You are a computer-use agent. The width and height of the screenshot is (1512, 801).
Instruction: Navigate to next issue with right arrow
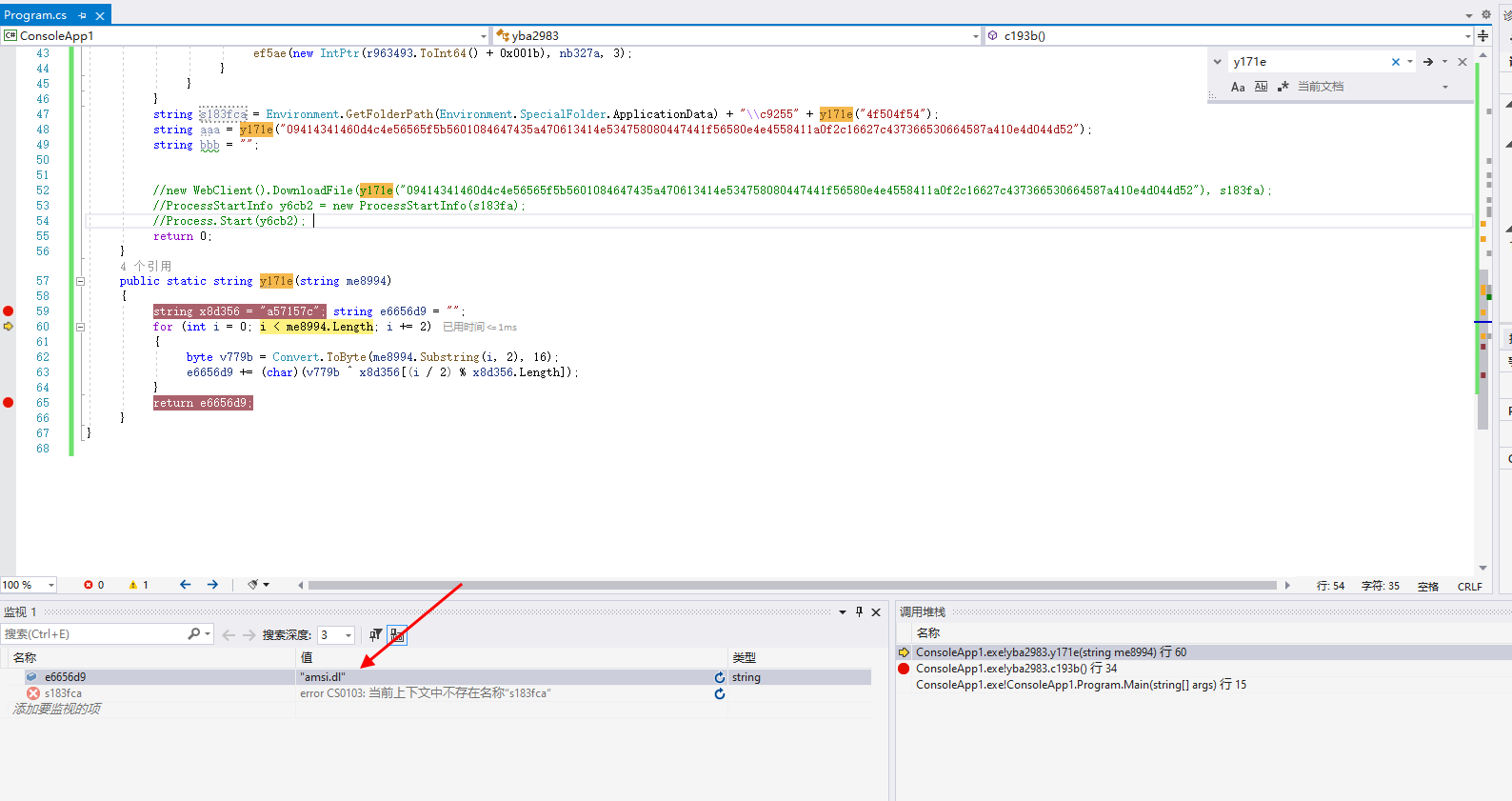(x=212, y=585)
